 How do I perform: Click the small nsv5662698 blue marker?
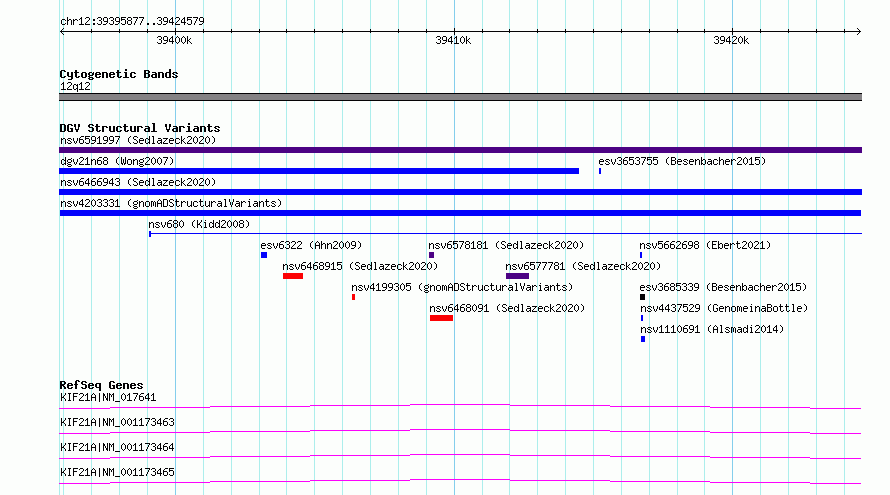pyautogui.click(x=641, y=255)
